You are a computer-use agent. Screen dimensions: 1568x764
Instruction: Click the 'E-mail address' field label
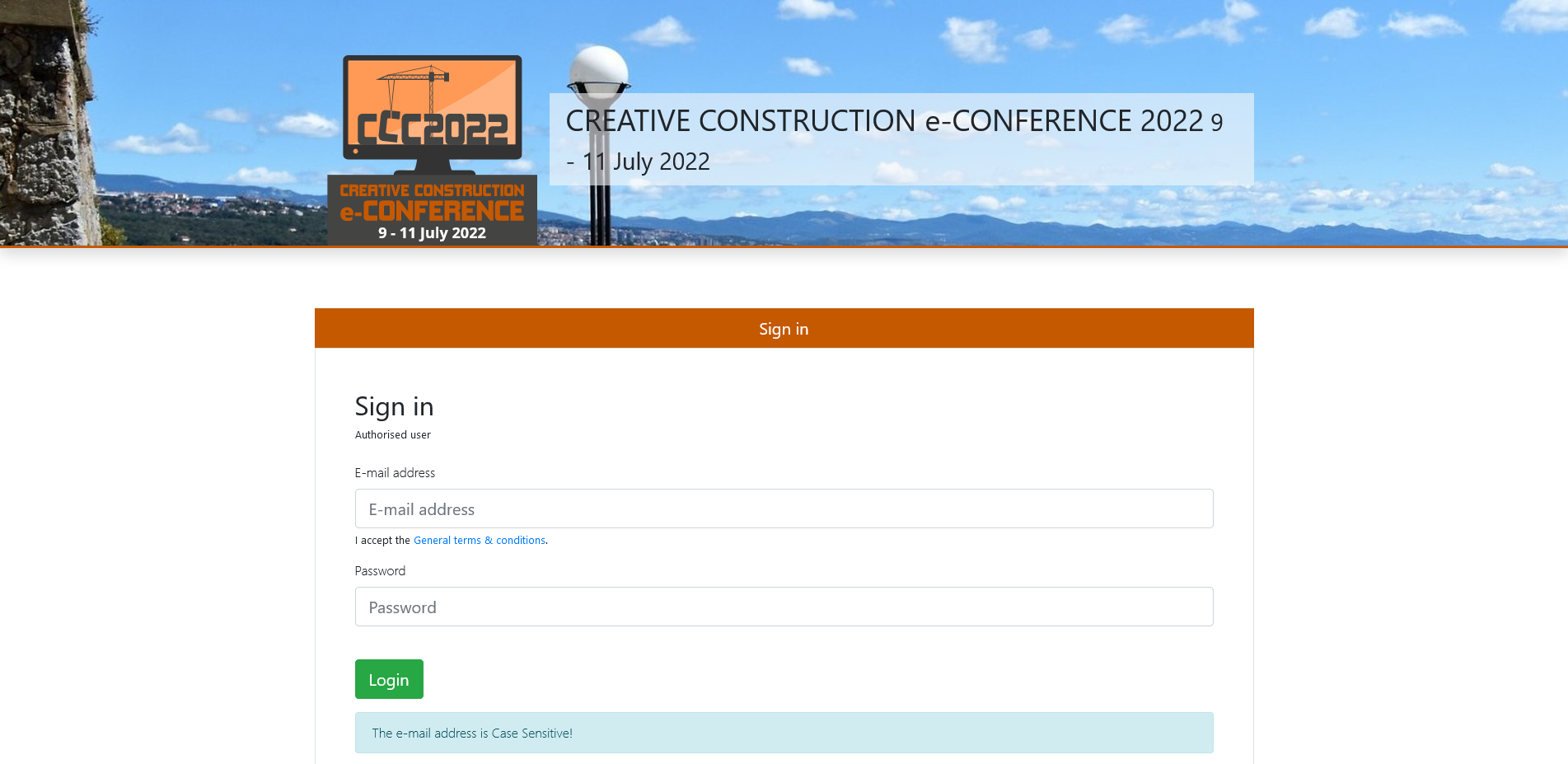[395, 473]
